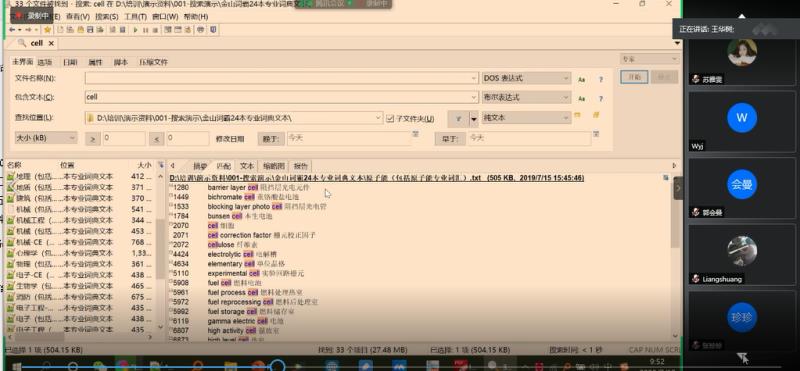Open the DOS 表达式 dropdown

point(526,78)
